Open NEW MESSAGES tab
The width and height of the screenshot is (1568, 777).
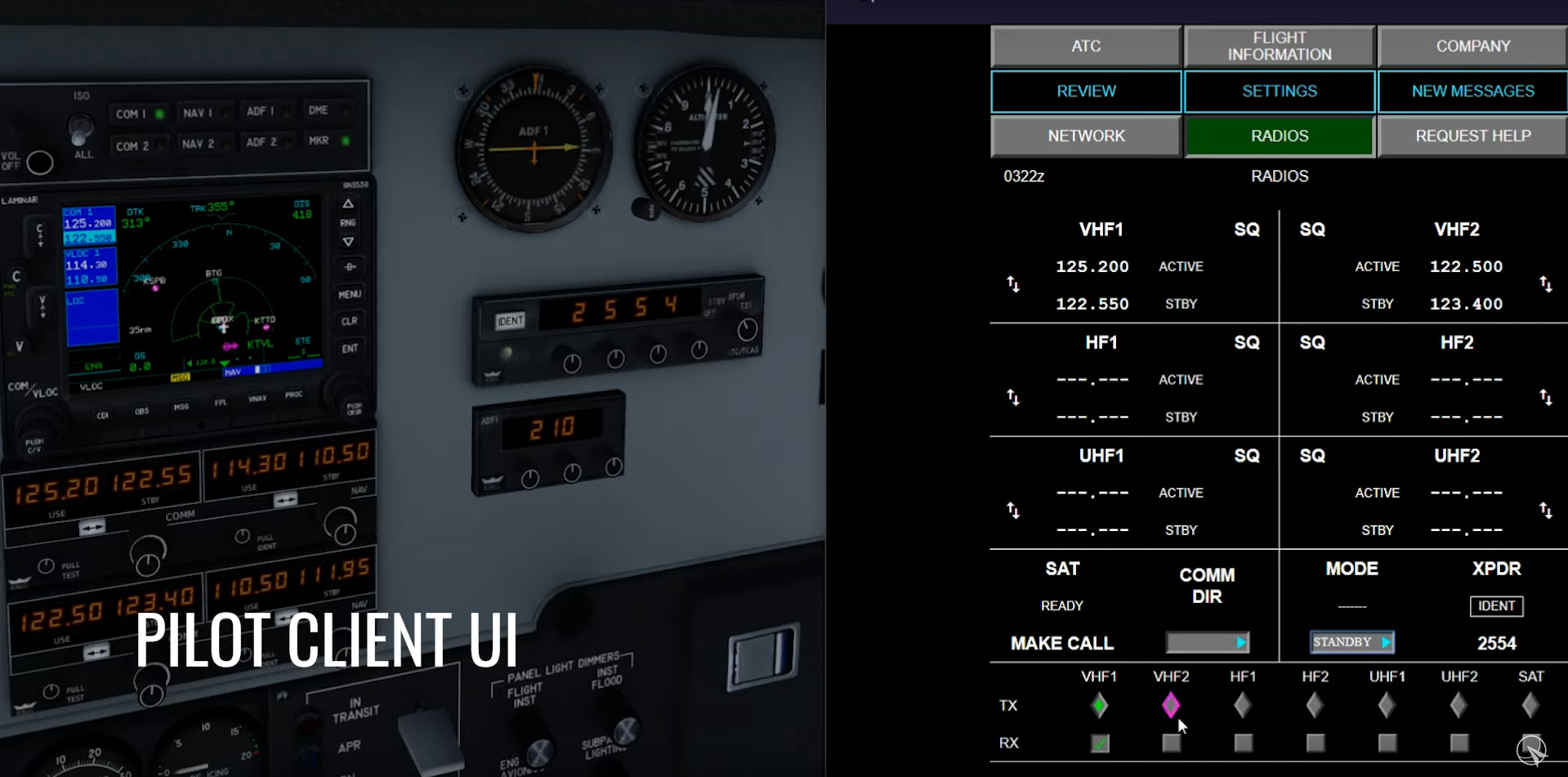(1473, 92)
